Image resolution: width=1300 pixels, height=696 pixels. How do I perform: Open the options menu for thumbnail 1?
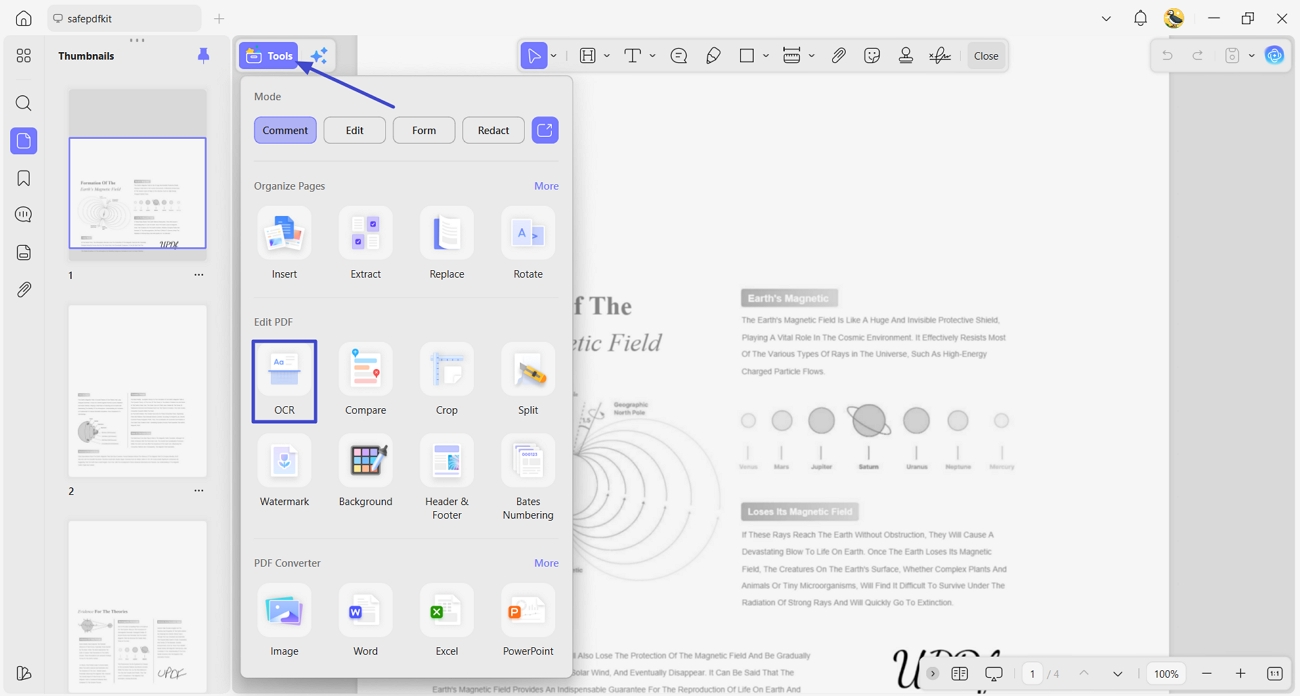[199, 275]
